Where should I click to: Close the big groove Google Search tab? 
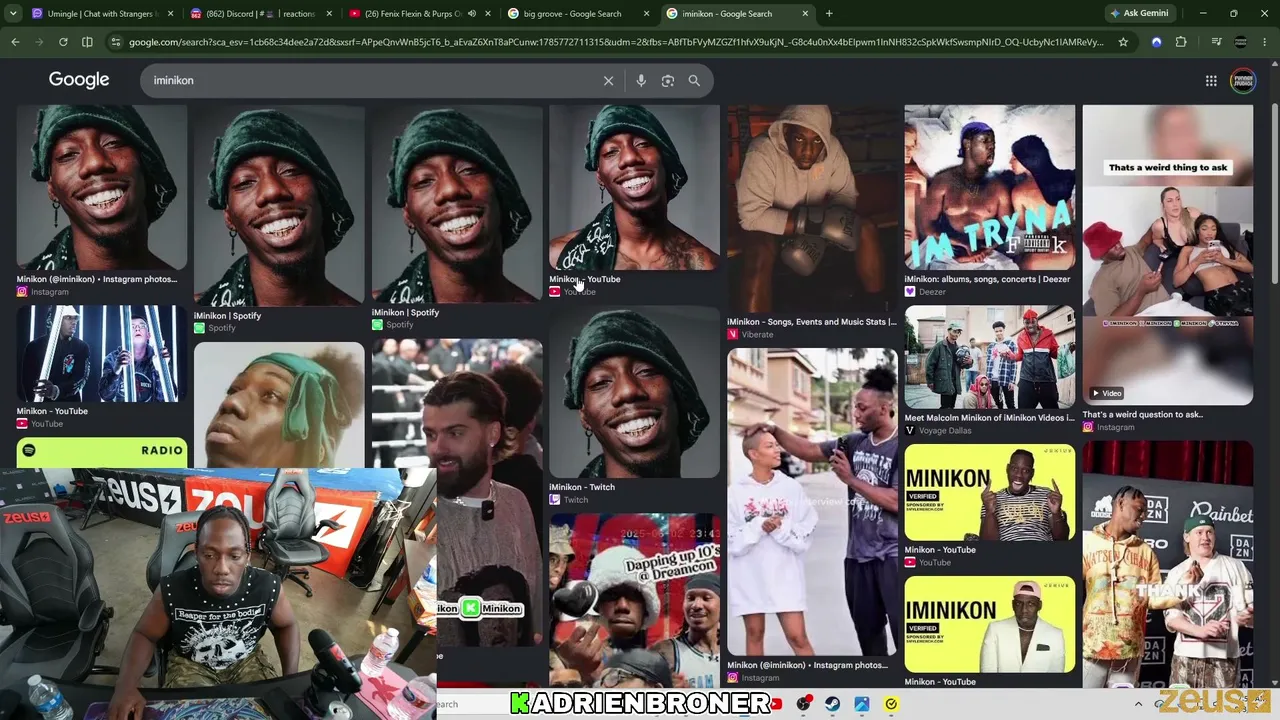(x=646, y=14)
